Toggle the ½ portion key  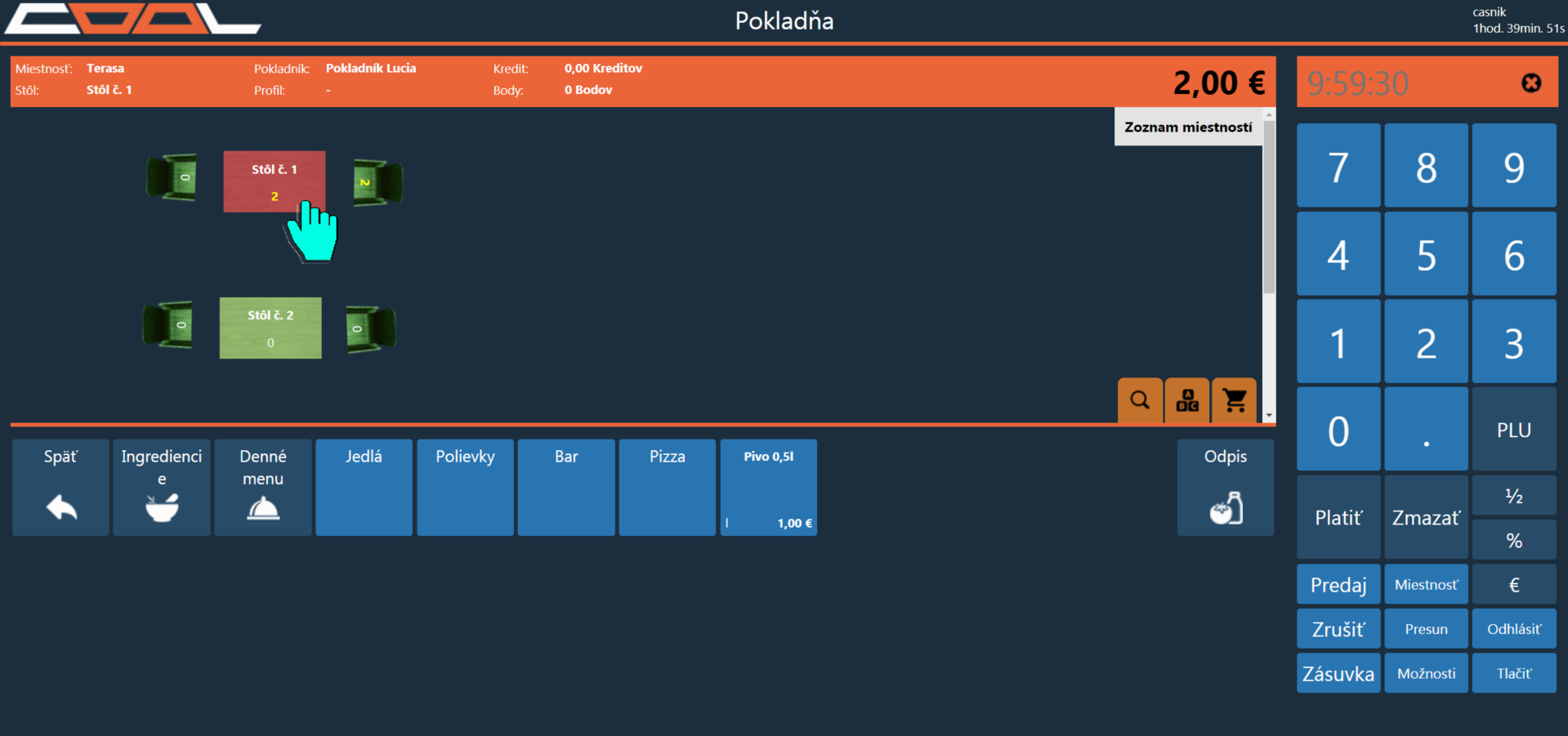1513,496
